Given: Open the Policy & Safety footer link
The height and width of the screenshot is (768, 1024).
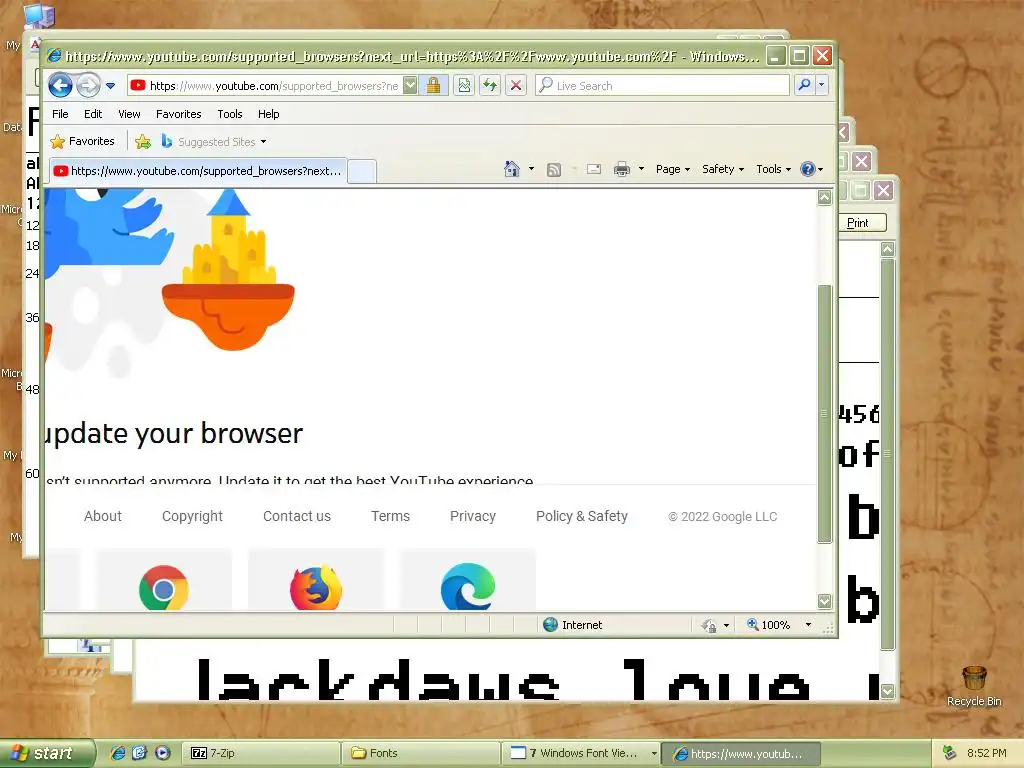Looking at the screenshot, I should [x=581, y=516].
